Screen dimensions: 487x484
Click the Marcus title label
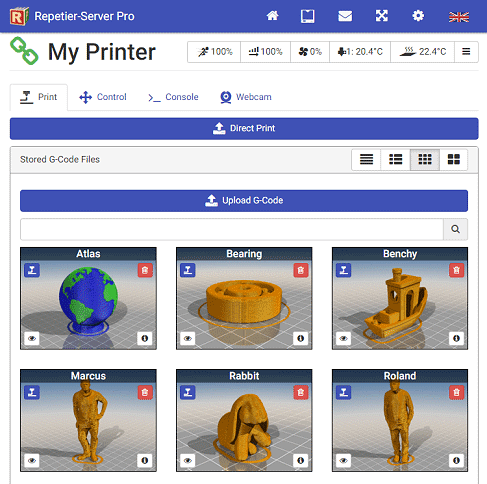tap(88, 376)
